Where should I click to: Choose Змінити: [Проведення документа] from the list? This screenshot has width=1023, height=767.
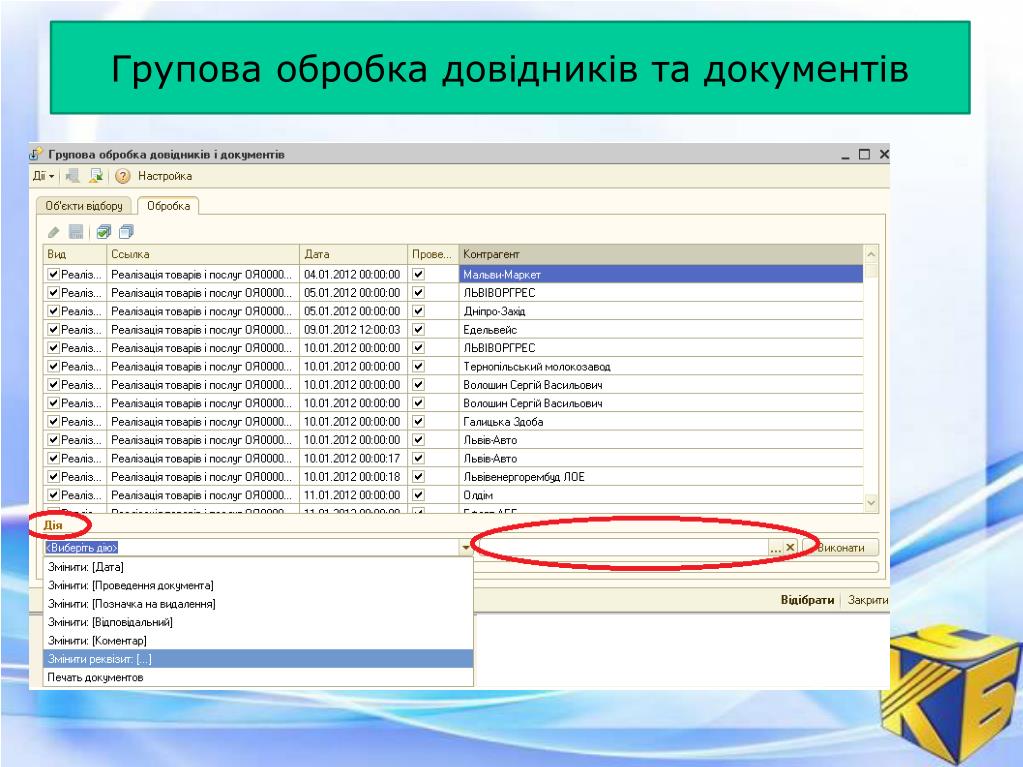click(258, 586)
